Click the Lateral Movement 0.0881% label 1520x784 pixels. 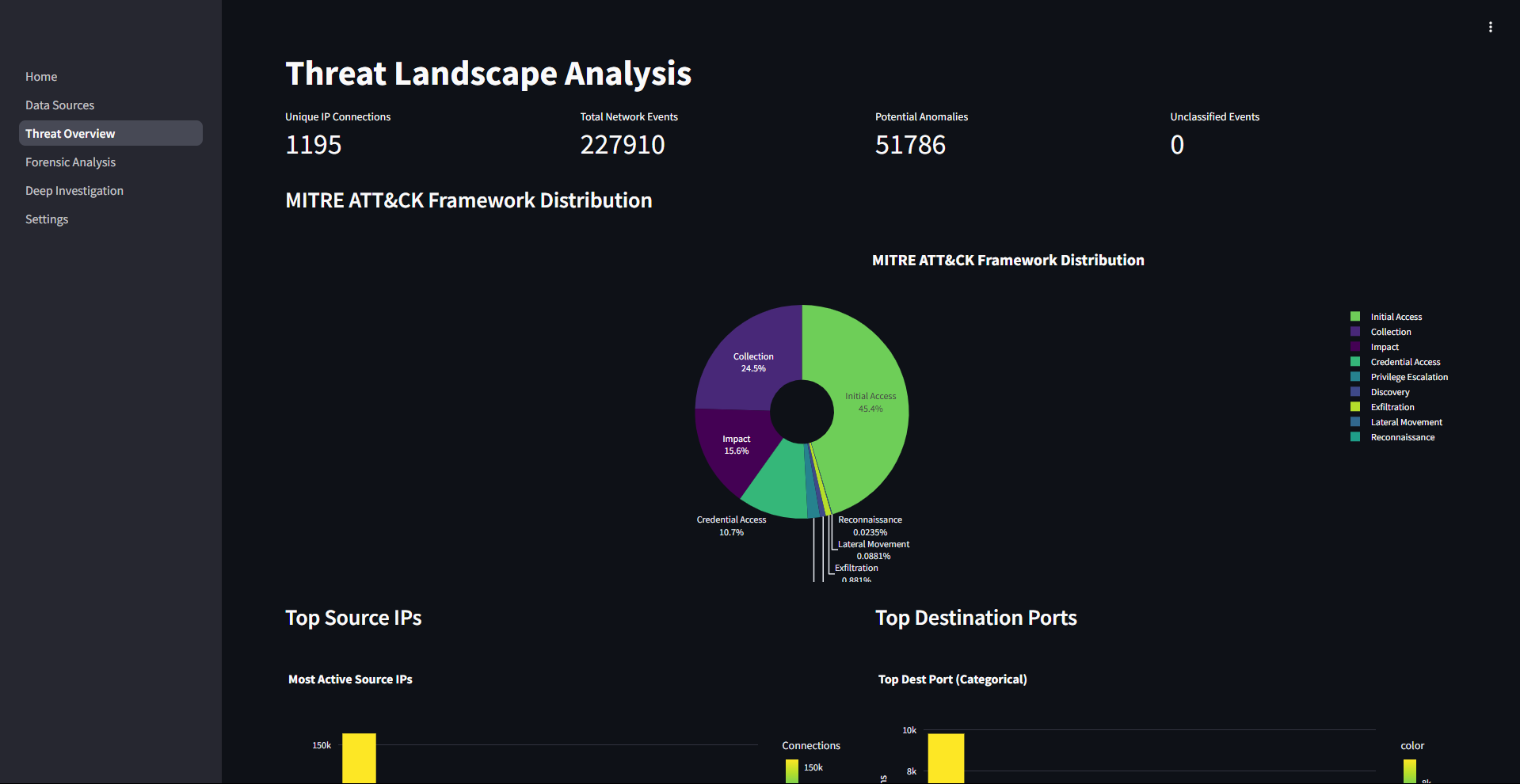874,550
